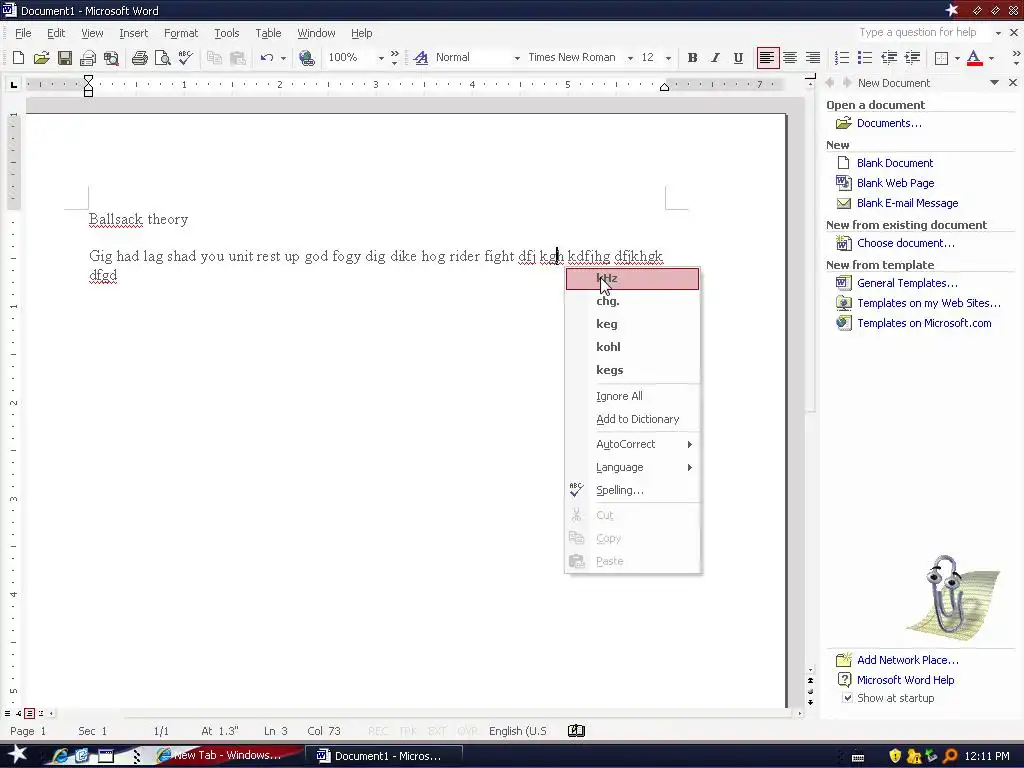Print the document with printer icon
The width and height of the screenshot is (1024, 768).
click(x=139, y=57)
